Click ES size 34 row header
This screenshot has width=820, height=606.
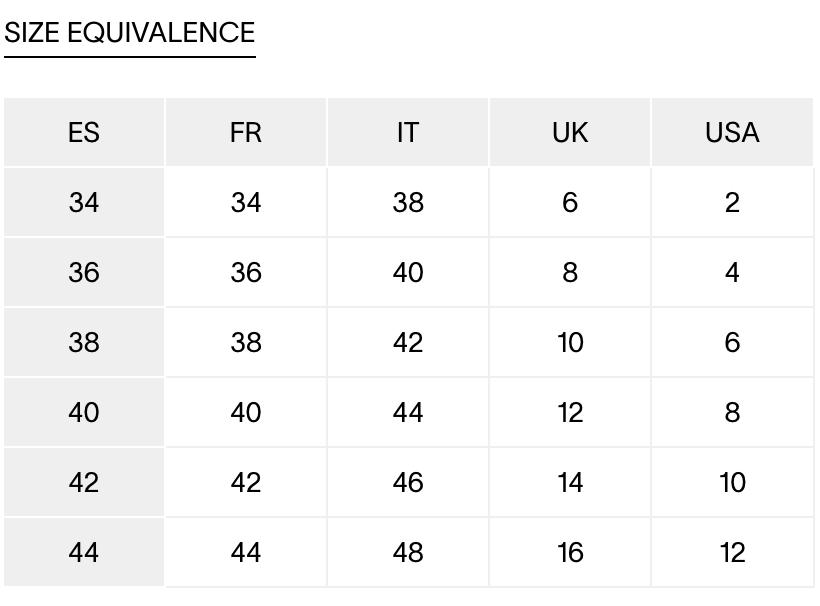click(84, 202)
